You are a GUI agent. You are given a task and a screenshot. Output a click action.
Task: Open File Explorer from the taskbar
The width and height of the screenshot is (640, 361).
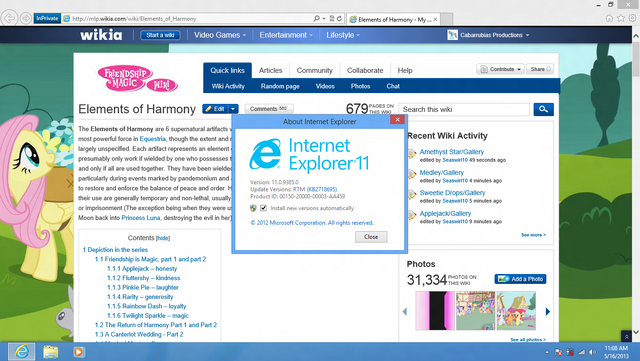click(51, 352)
